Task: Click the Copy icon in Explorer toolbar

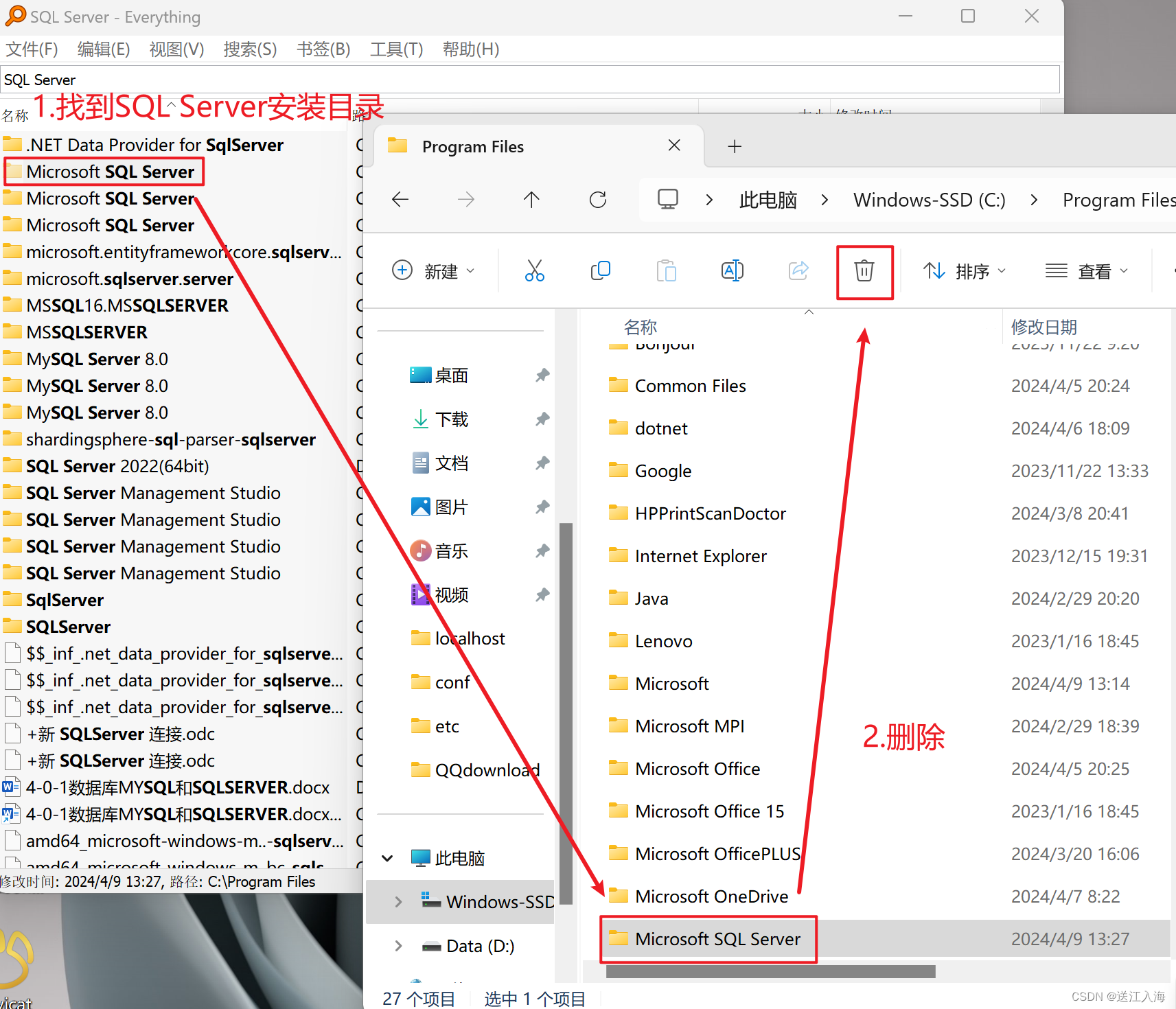Action: coord(600,270)
